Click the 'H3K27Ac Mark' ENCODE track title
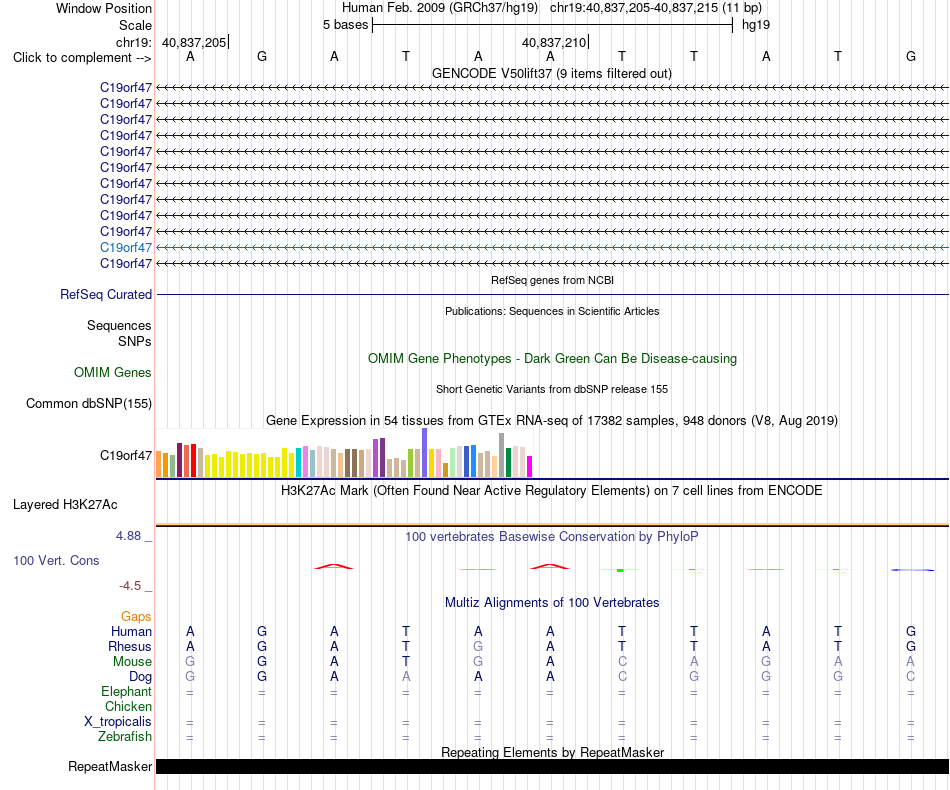950x790 pixels. coord(552,491)
